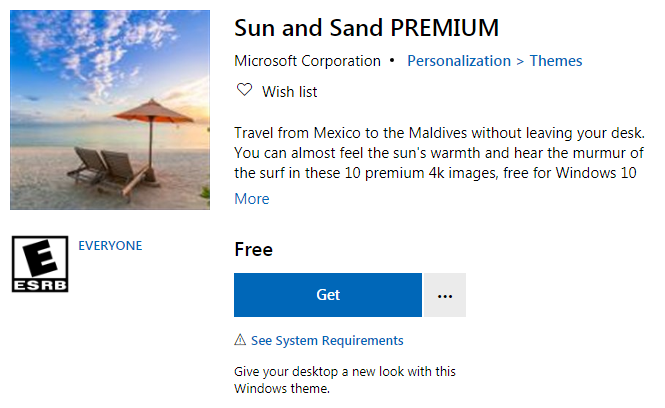Click the Free price label
665x408 pixels.
pos(253,249)
